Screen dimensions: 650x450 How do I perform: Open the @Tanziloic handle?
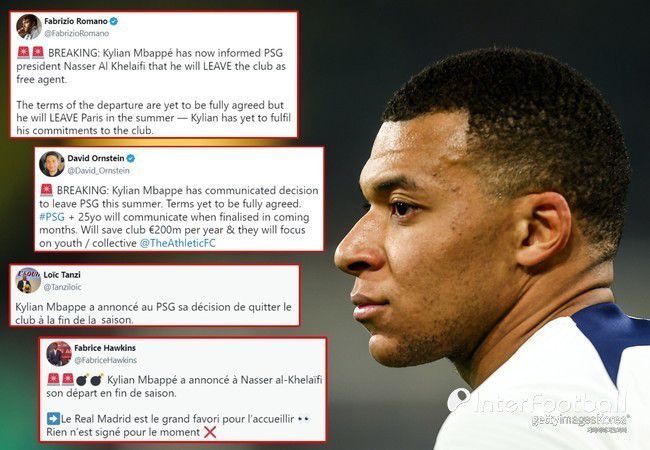click(x=62, y=287)
